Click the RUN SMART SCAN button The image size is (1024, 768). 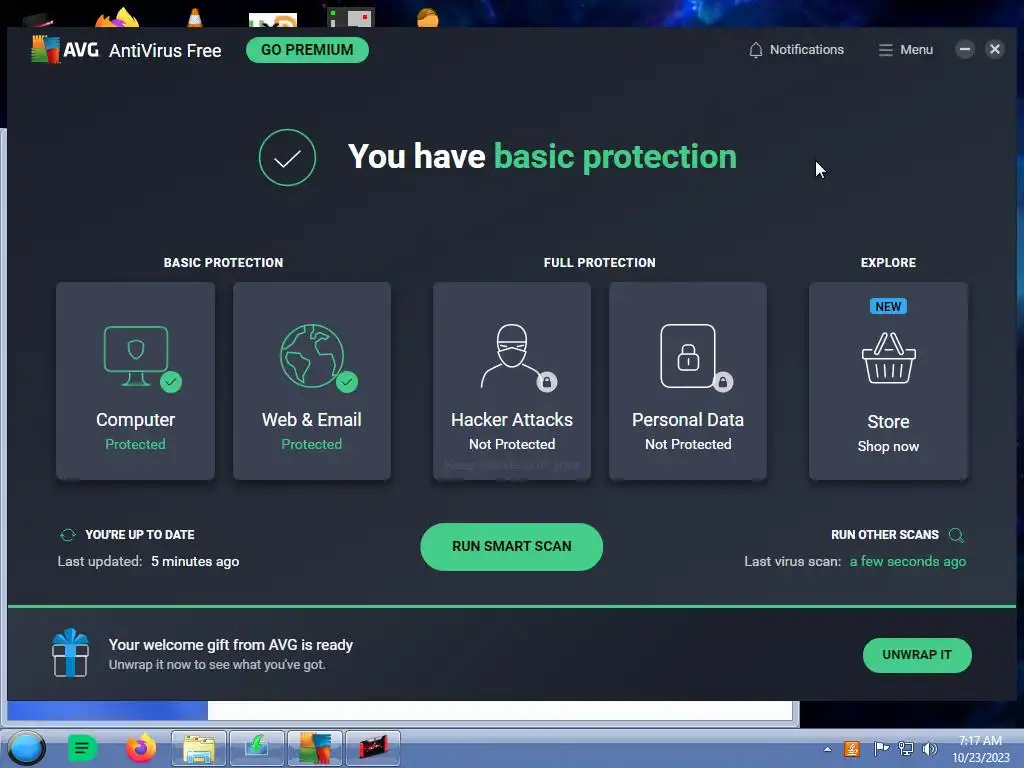511,547
